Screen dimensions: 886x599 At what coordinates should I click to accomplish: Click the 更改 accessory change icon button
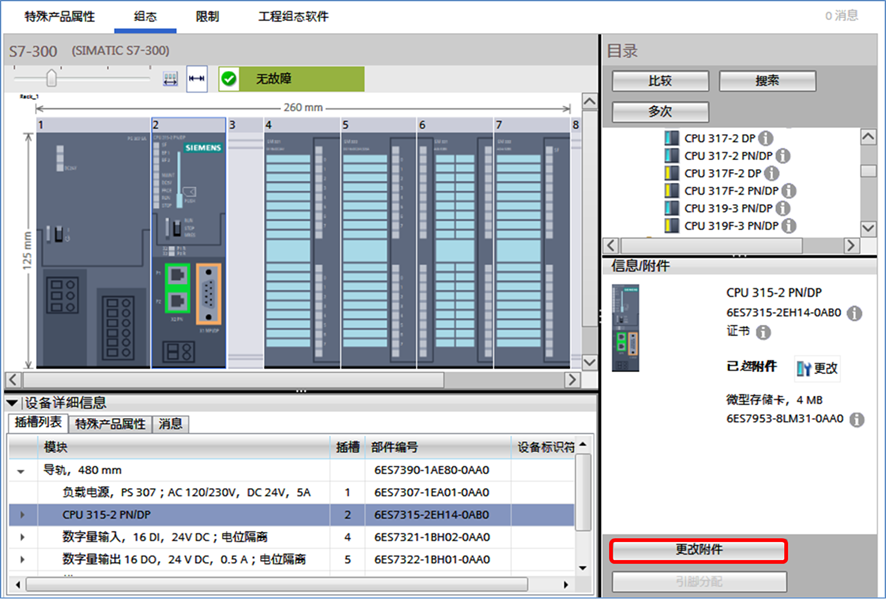[x=817, y=368]
